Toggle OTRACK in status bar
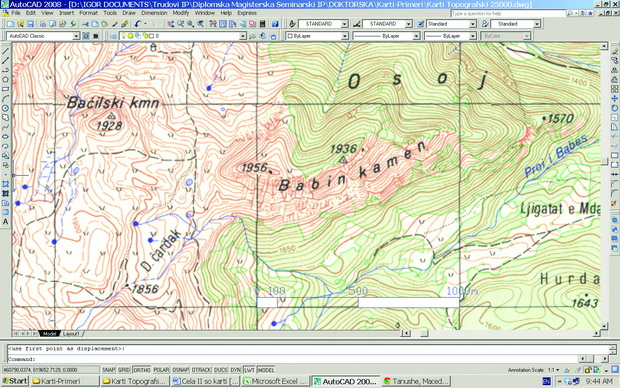The width and height of the screenshot is (620, 388). tap(201, 370)
